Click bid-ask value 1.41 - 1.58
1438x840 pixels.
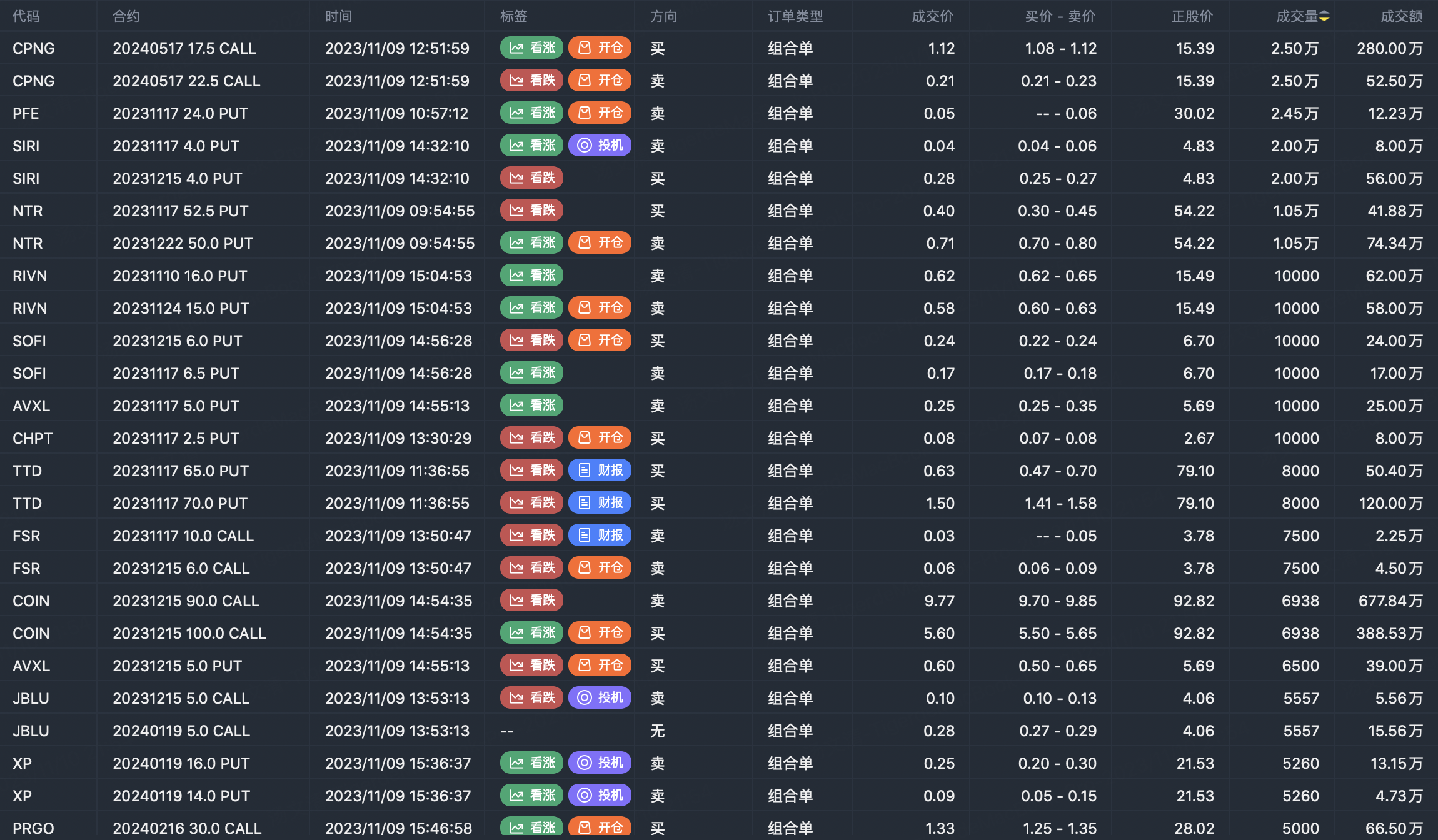(x=1061, y=503)
